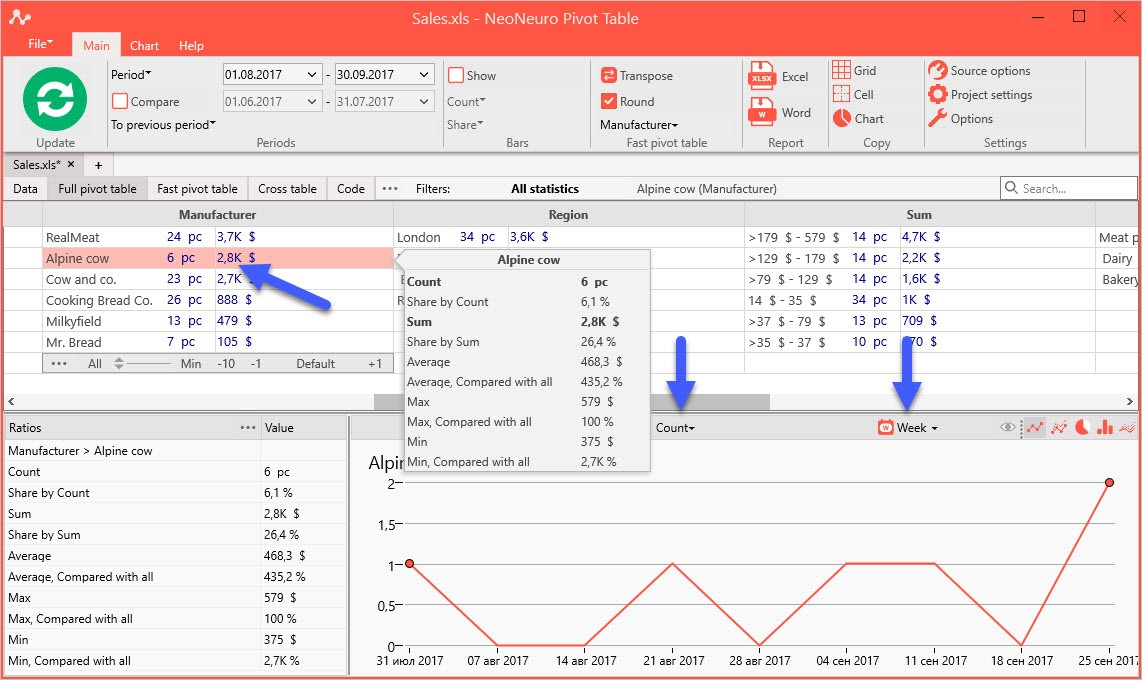Expand the start date 01.08.2017 dropdown
Image resolution: width=1142 pixels, height=680 pixels.
point(312,74)
